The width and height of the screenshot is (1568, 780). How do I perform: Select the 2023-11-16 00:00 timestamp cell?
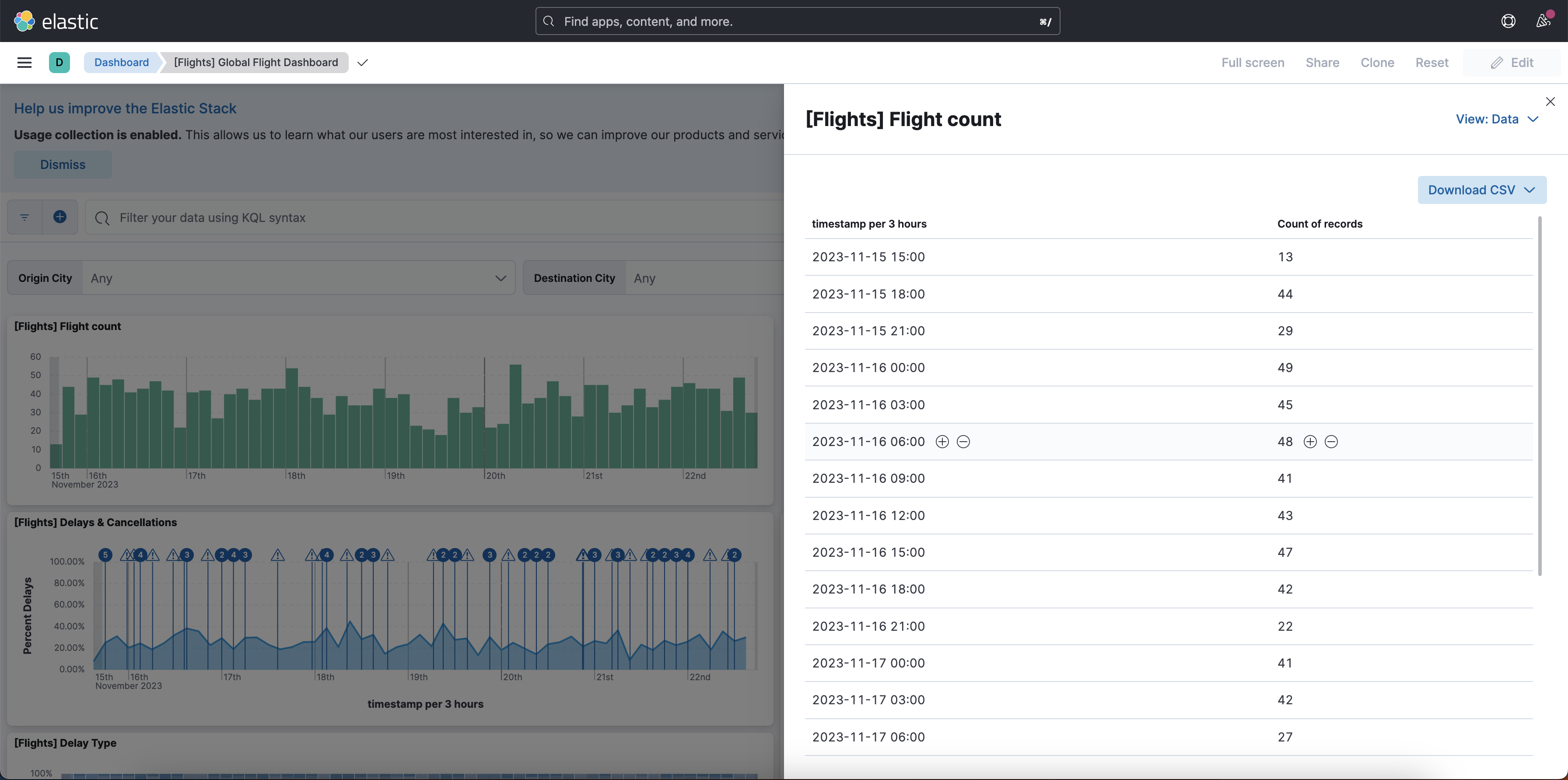pyautogui.click(x=868, y=368)
